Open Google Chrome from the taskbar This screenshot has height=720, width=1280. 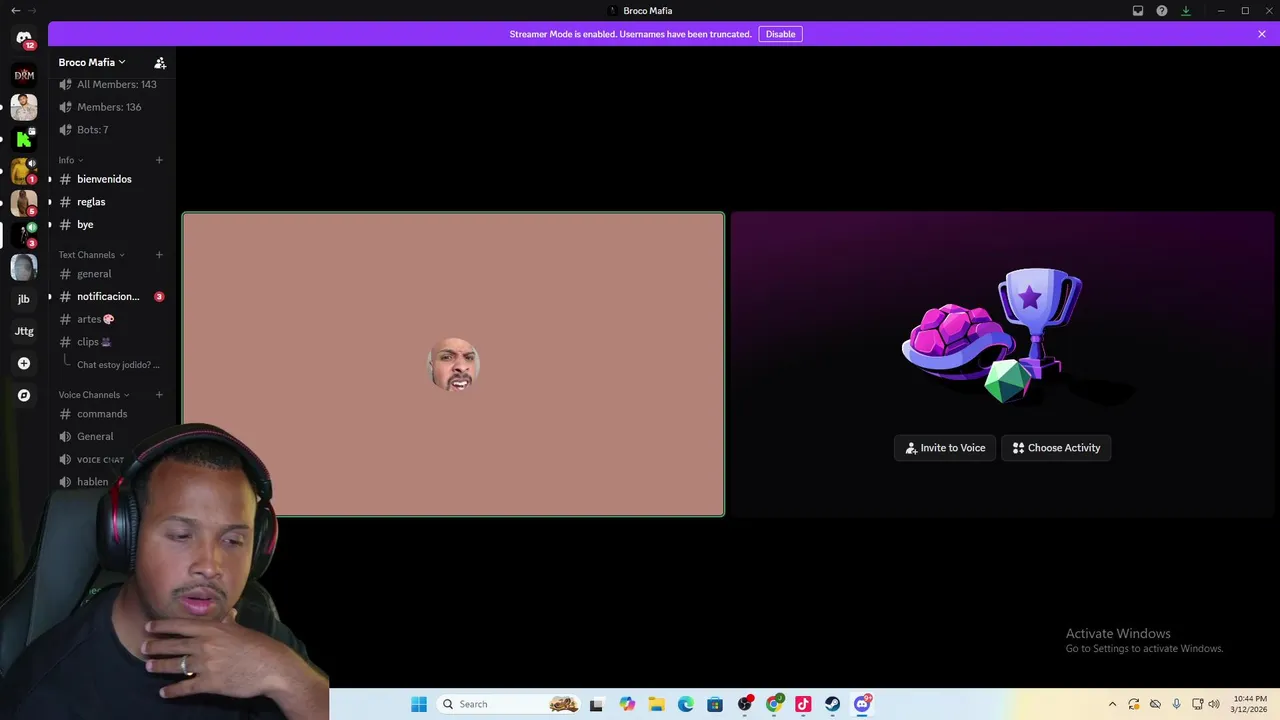tap(774, 704)
